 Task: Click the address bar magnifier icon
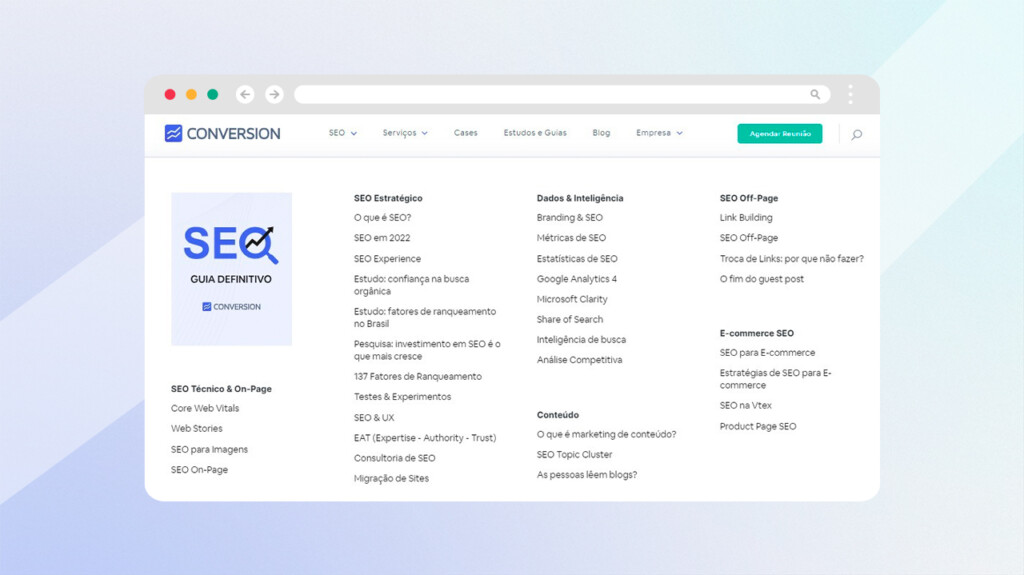[815, 94]
